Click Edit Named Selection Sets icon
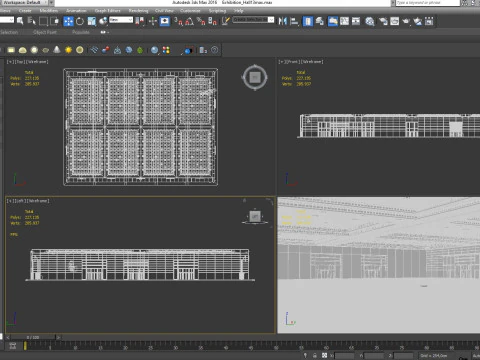Viewport: 480px width, 360px height. (226, 21)
